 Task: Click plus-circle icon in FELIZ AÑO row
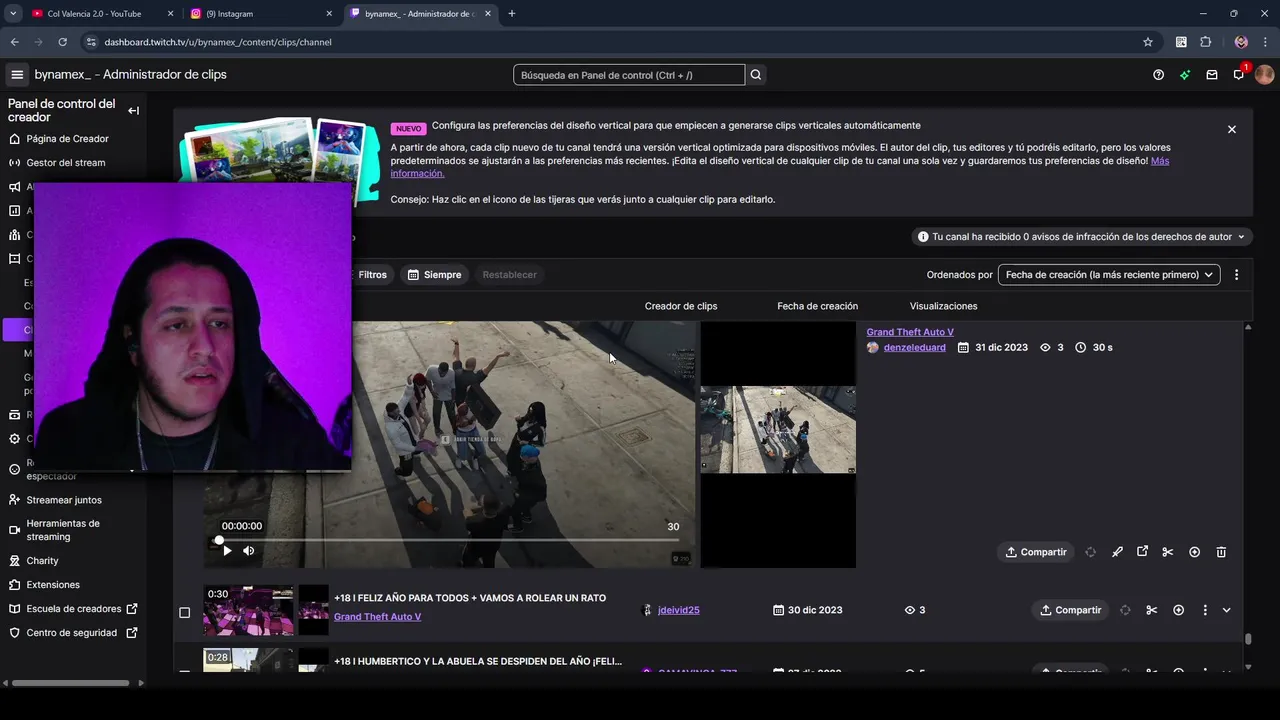pos(1178,610)
